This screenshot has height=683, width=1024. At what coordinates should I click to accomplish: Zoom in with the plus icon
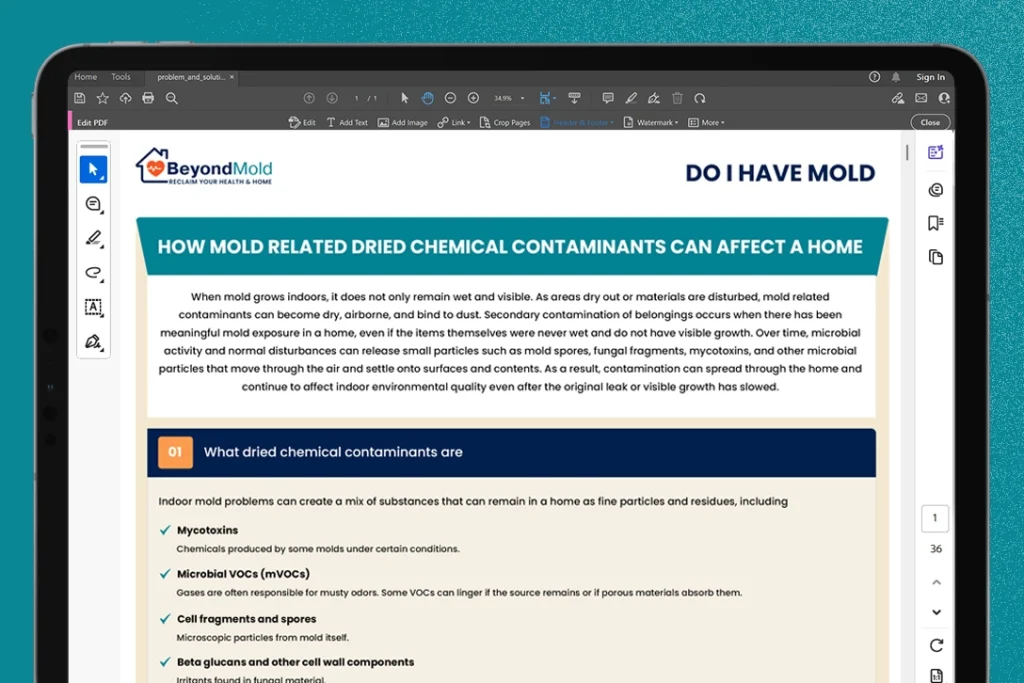tap(473, 99)
